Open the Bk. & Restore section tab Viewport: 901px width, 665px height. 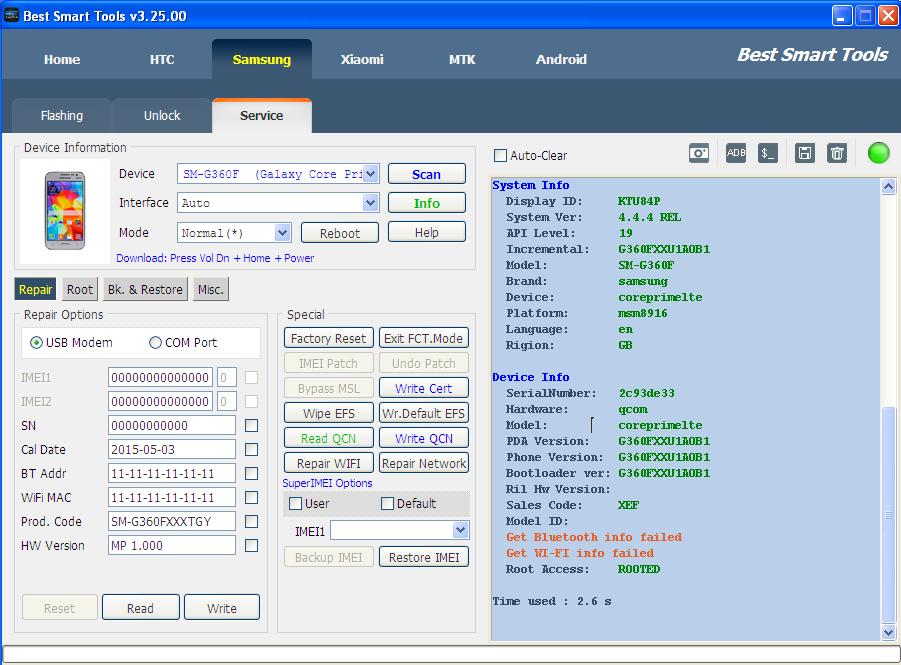(x=145, y=289)
